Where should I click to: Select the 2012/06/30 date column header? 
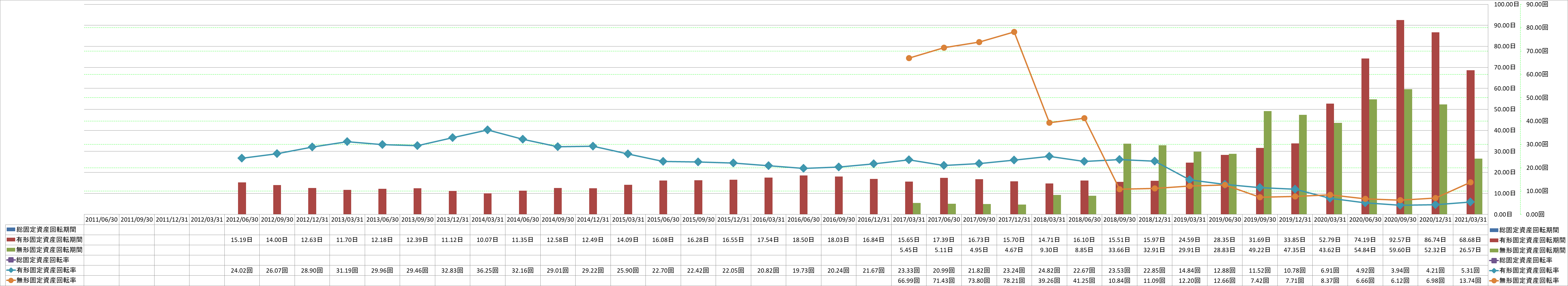pos(242,220)
